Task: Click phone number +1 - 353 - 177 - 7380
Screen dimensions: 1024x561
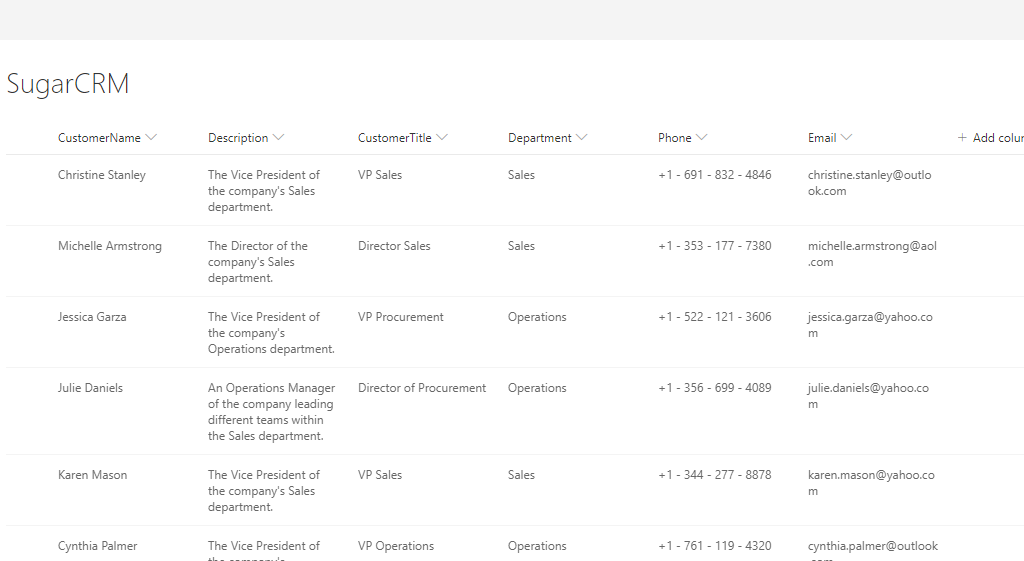Action: click(x=714, y=246)
